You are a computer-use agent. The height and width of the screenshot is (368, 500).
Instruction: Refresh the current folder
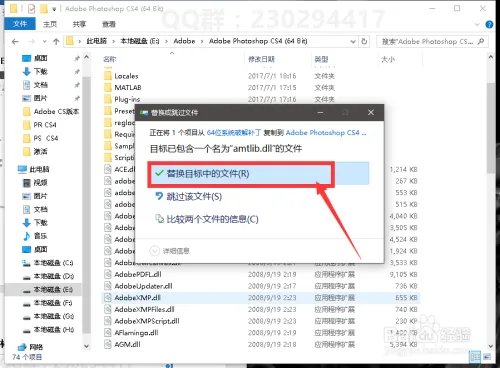[x=364, y=41]
